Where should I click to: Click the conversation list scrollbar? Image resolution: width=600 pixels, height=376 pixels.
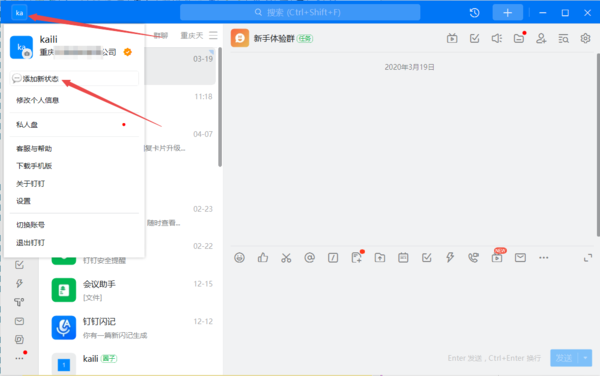[220, 107]
